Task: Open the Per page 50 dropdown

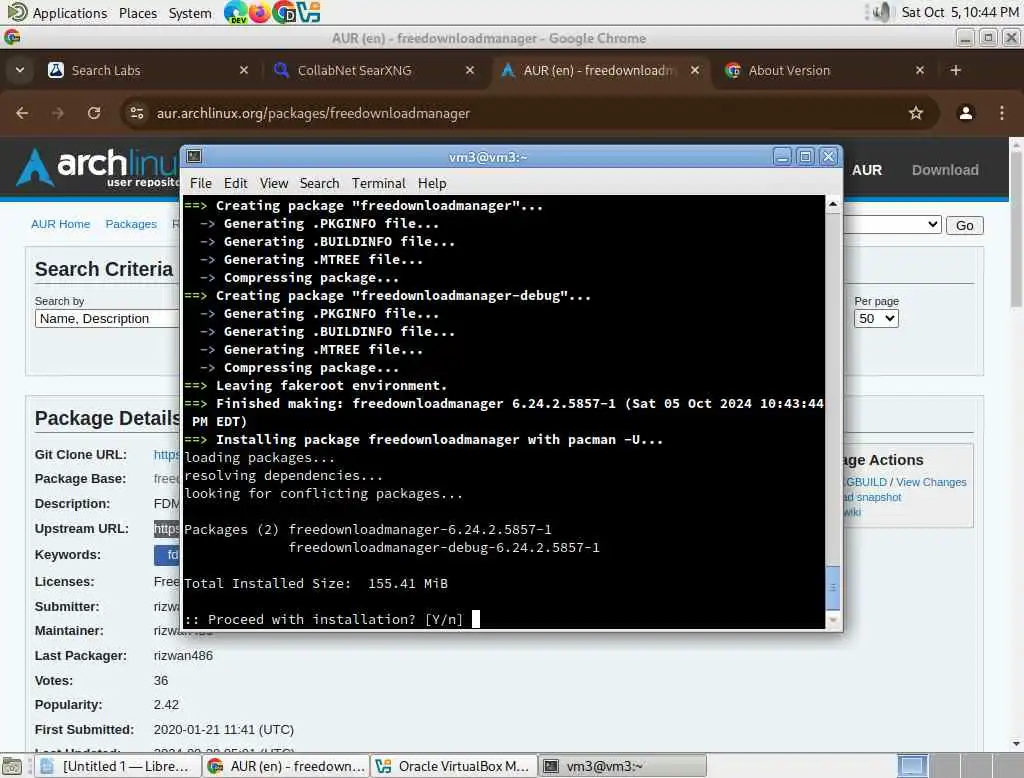Action: coord(876,319)
